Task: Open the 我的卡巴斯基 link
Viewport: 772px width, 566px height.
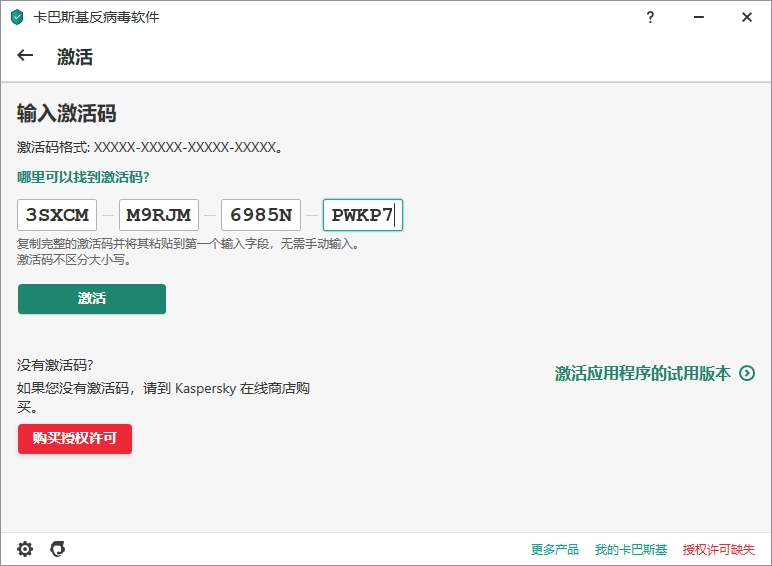Action: (631, 549)
